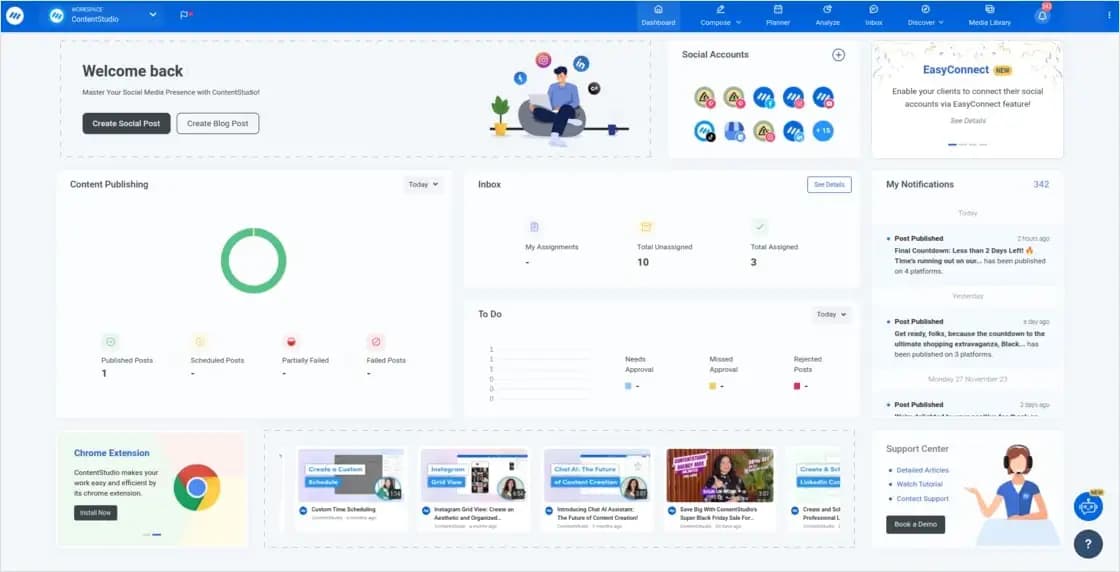Click the Failed Posts icon
Screen dimensions: 1120x572
(x=376, y=341)
